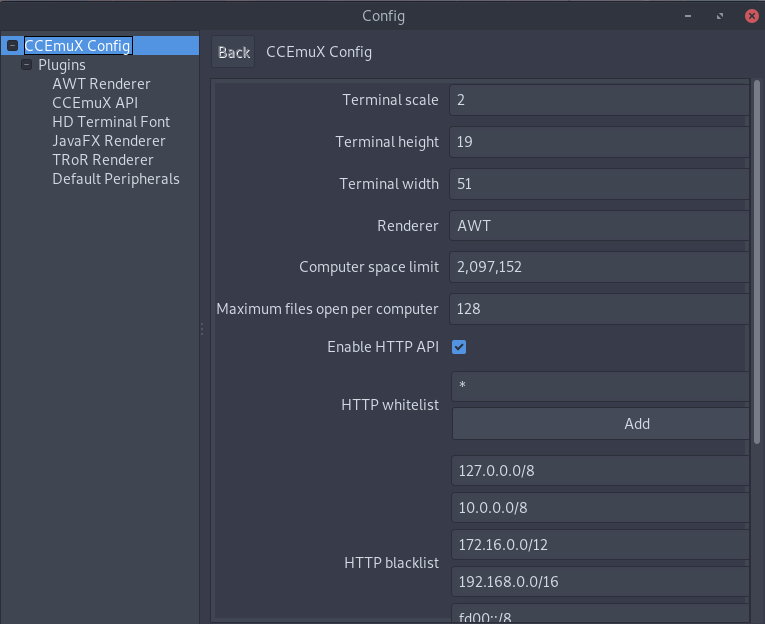The height and width of the screenshot is (624, 765).
Task: Disable the Enable HTTP API checkbox
Action: click(459, 347)
